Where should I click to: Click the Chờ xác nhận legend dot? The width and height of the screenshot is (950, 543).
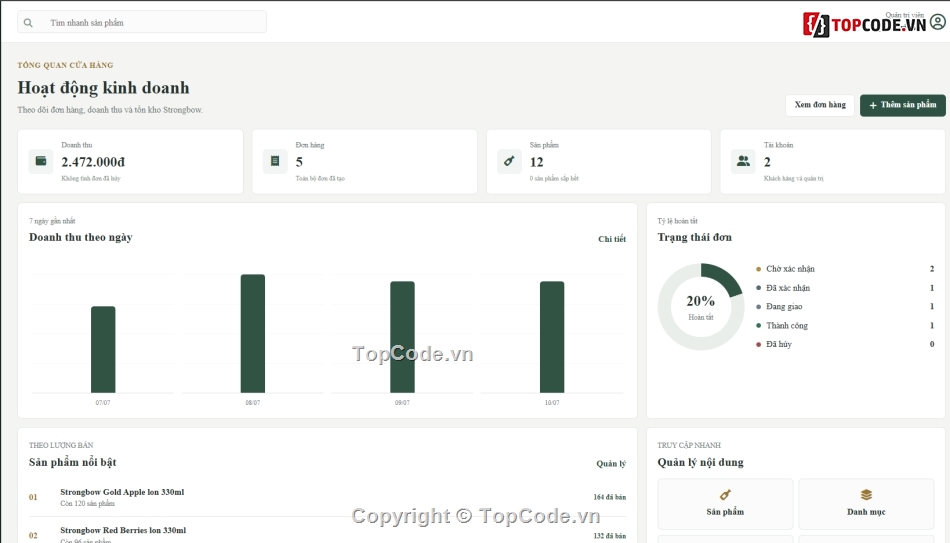[x=759, y=269]
